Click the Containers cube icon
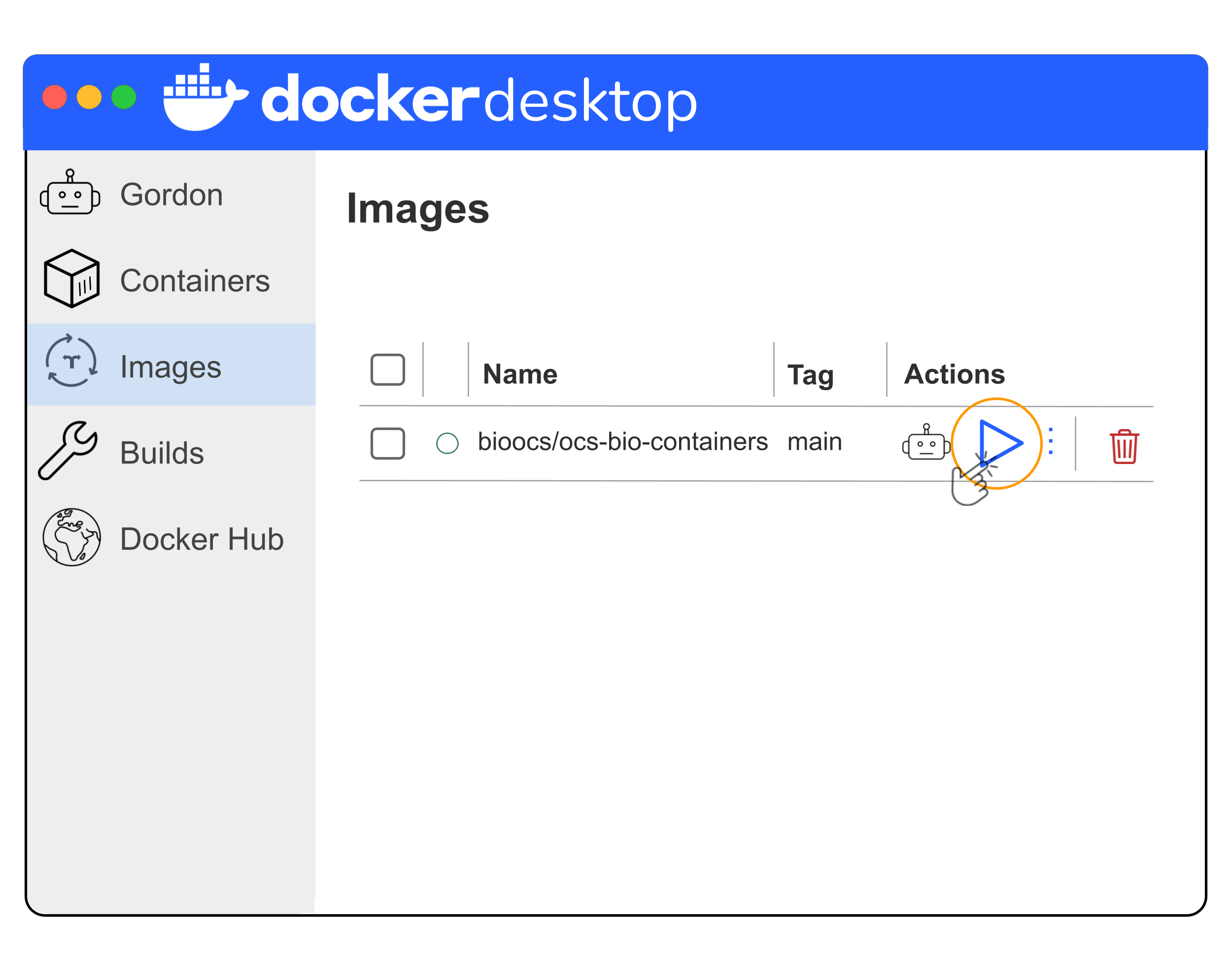 point(71,279)
